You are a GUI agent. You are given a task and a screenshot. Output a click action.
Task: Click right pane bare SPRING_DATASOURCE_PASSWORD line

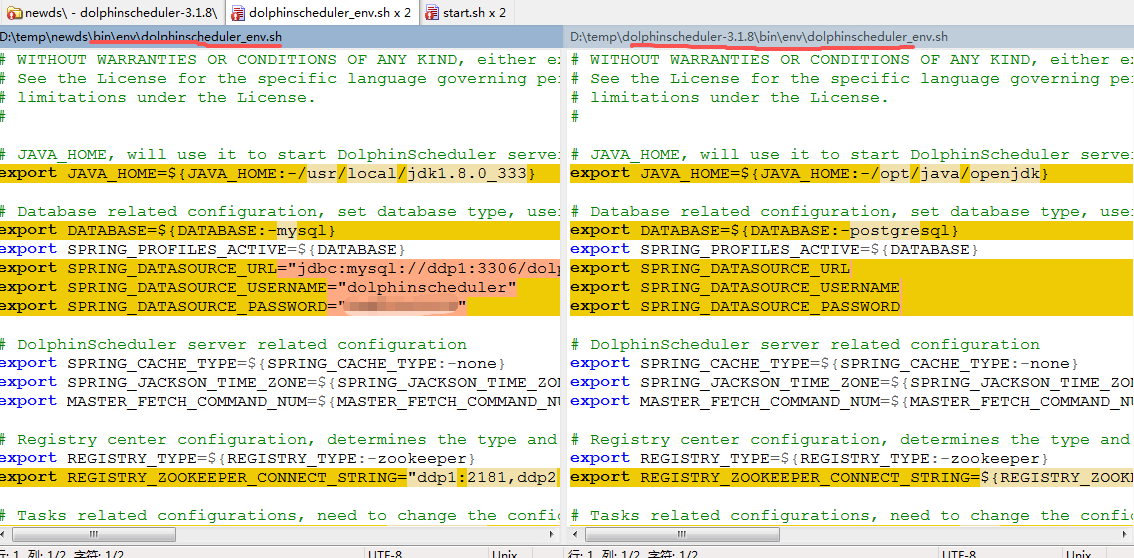coord(852,306)
